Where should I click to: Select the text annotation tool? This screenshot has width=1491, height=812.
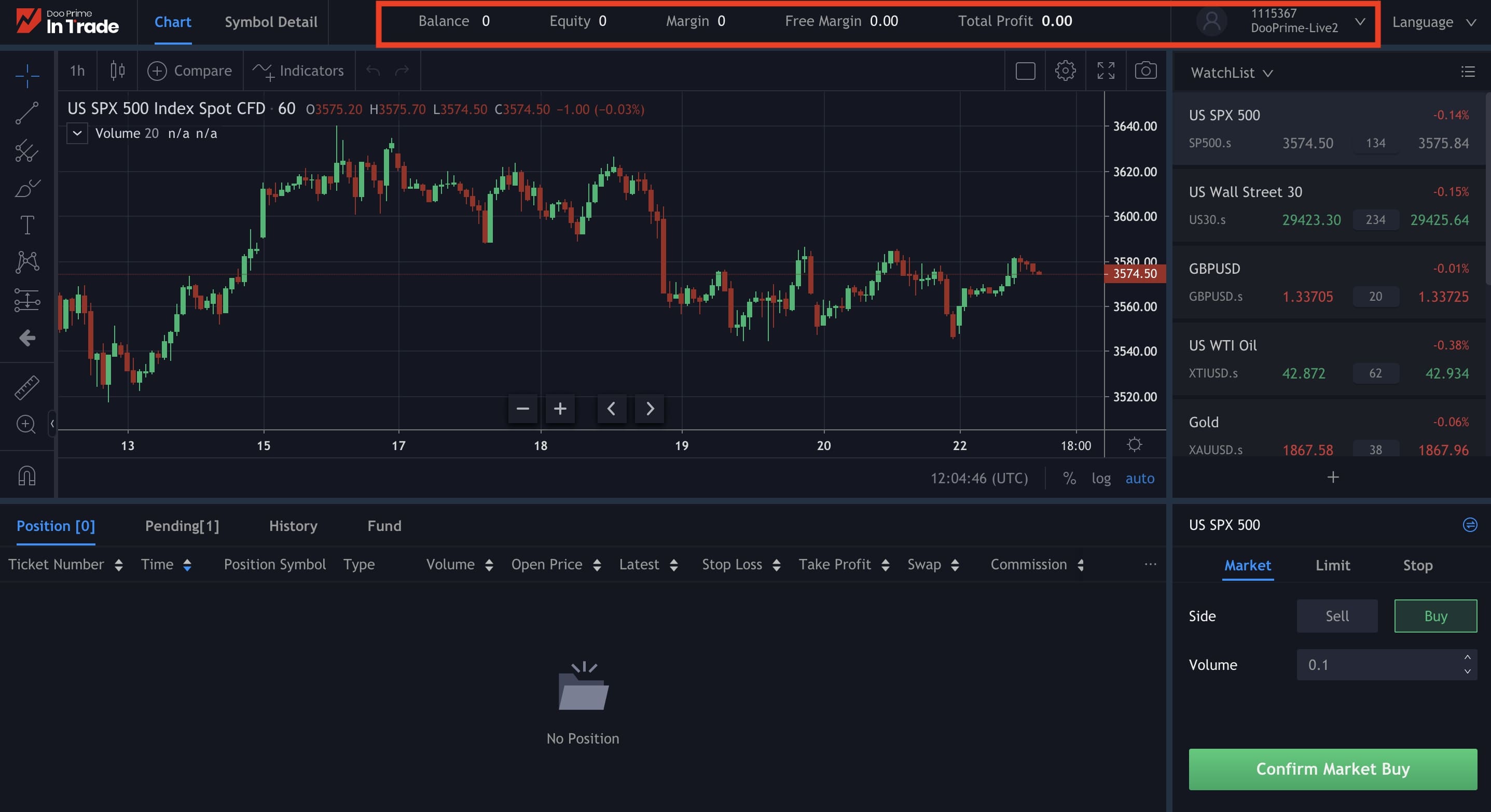27,225
